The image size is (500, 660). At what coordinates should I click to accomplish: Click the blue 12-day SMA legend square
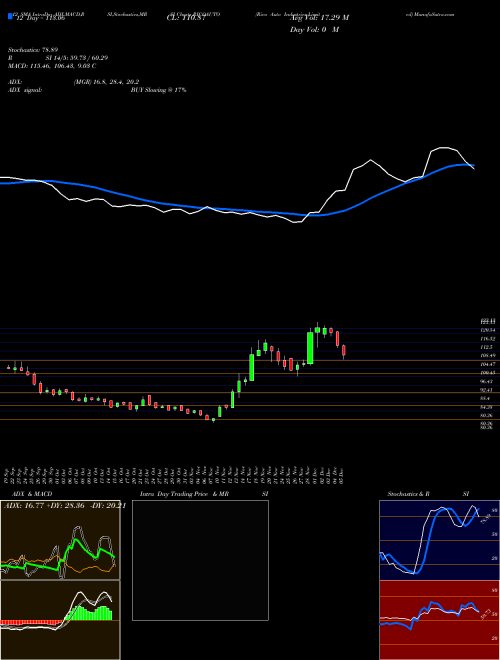[x=11, y=16]
